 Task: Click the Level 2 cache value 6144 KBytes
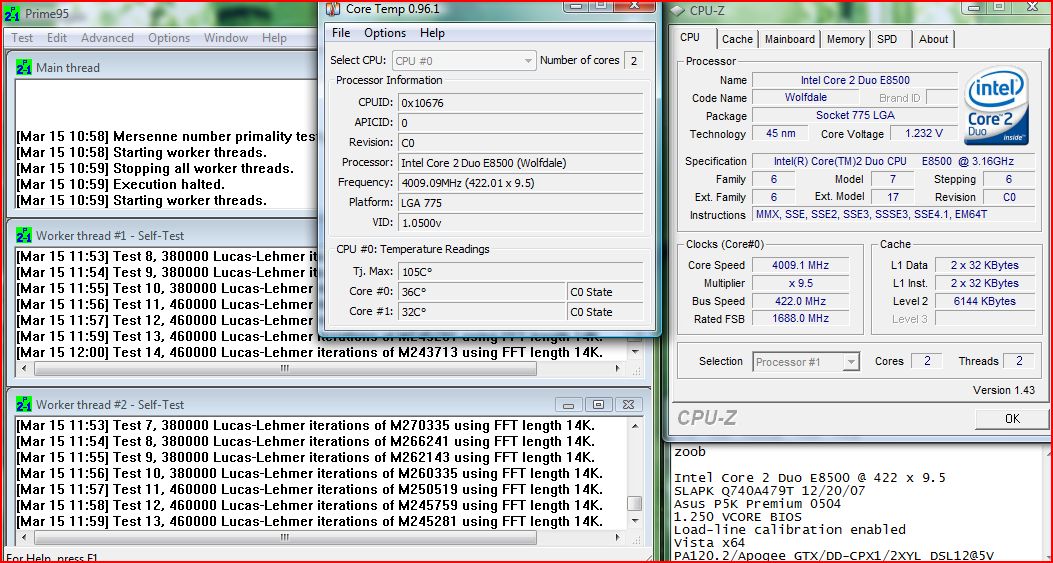point(985,301)
